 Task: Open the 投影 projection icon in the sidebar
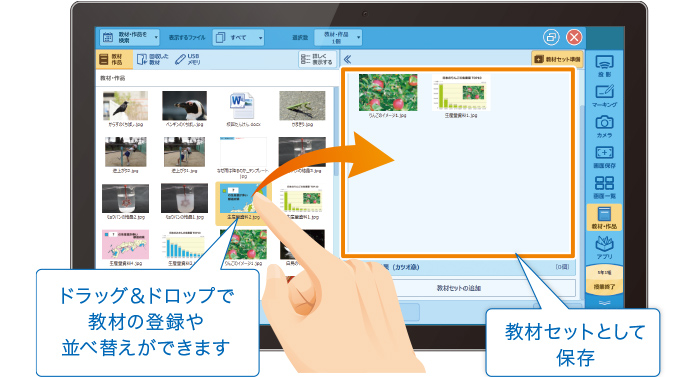point(604,66)
